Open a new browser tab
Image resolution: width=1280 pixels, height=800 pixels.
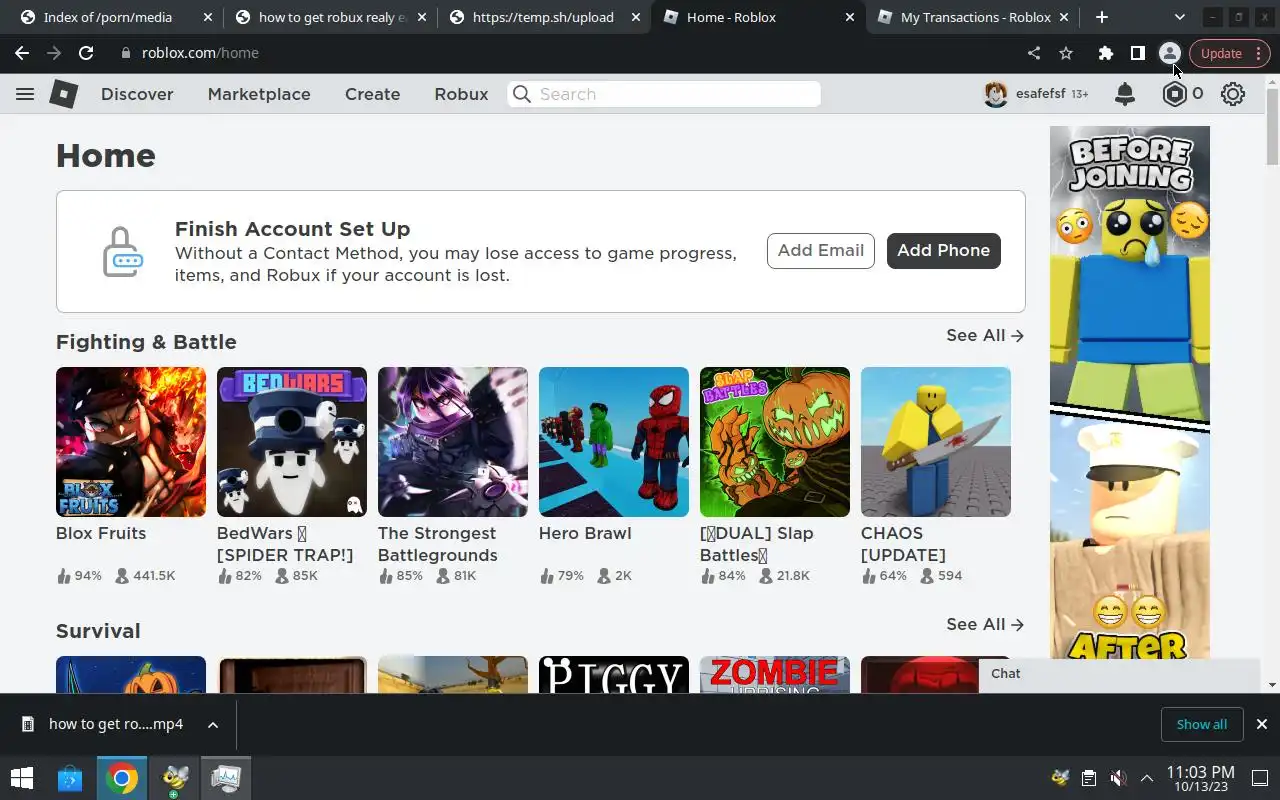(x=1101, y=17)
